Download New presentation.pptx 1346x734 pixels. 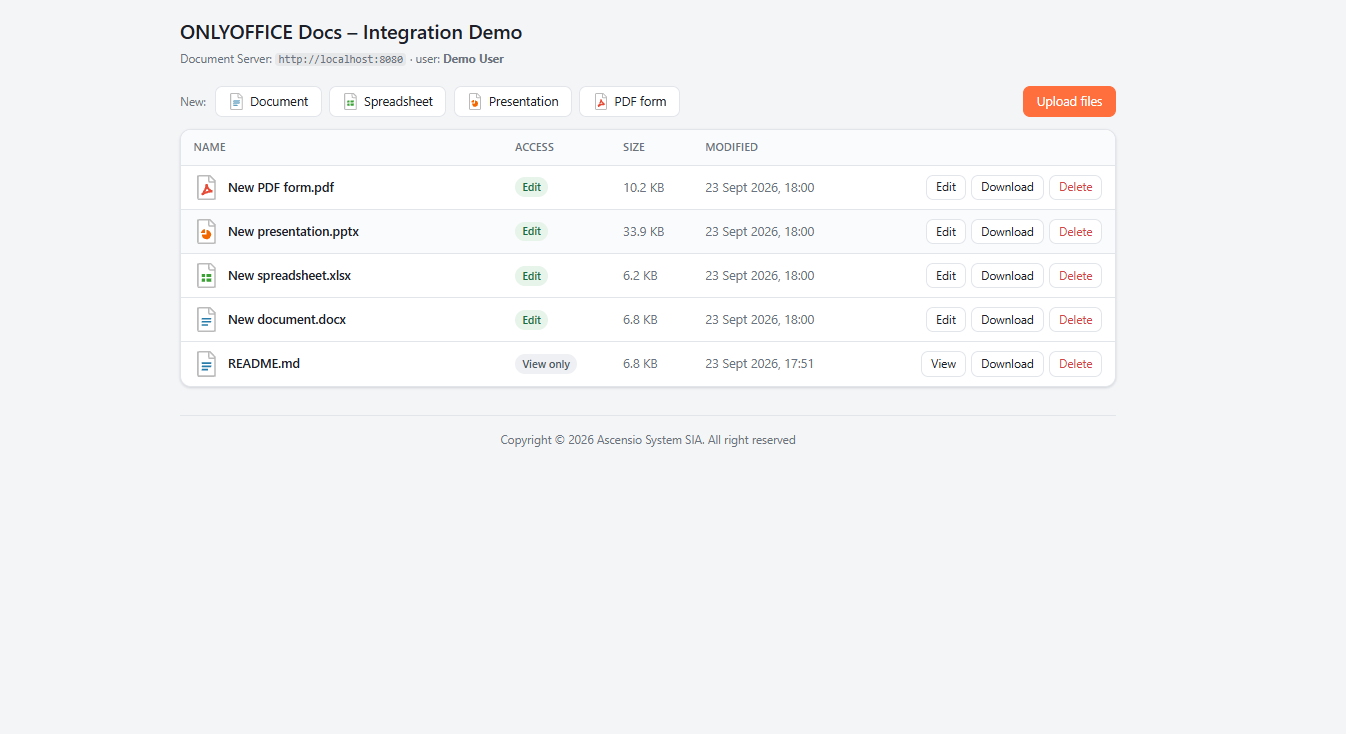click(x=1007, y=231)
